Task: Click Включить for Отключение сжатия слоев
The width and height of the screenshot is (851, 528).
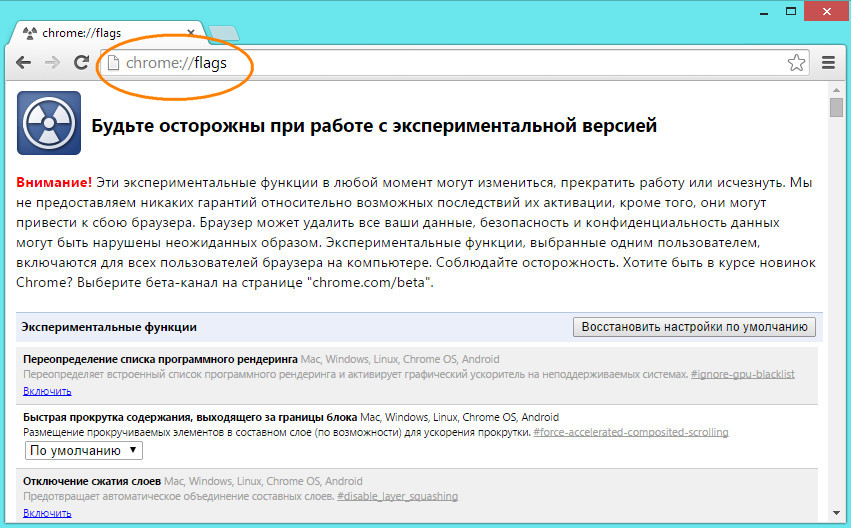Action: pyautogui.click(x=47, y=513)
